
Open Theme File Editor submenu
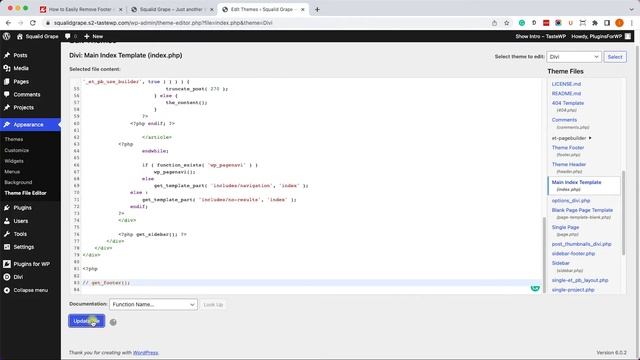click(25, 193)
